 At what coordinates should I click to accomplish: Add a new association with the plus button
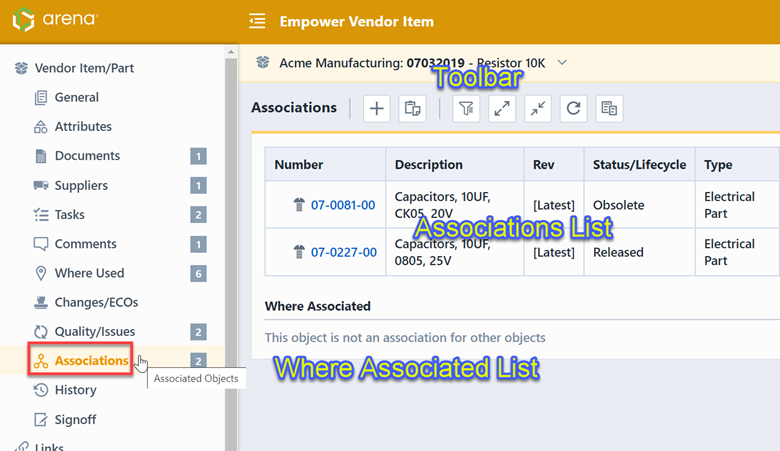[x=377, y=108]
